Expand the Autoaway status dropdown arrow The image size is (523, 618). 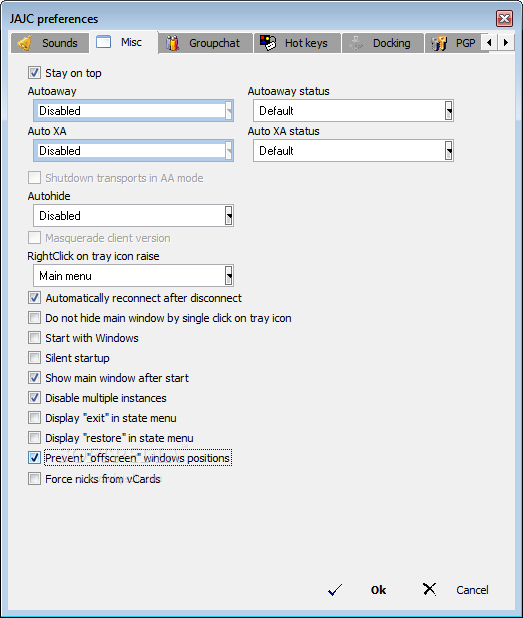(449, 110)
